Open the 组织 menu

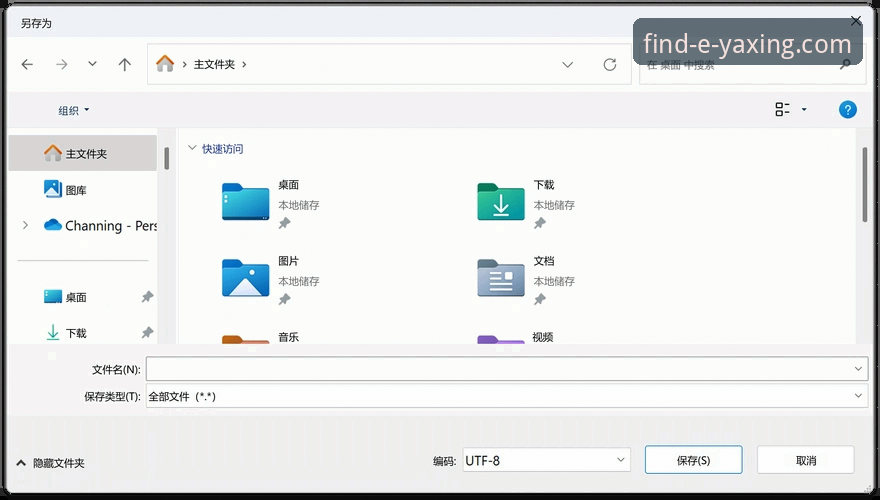click(x=74, y=110)
